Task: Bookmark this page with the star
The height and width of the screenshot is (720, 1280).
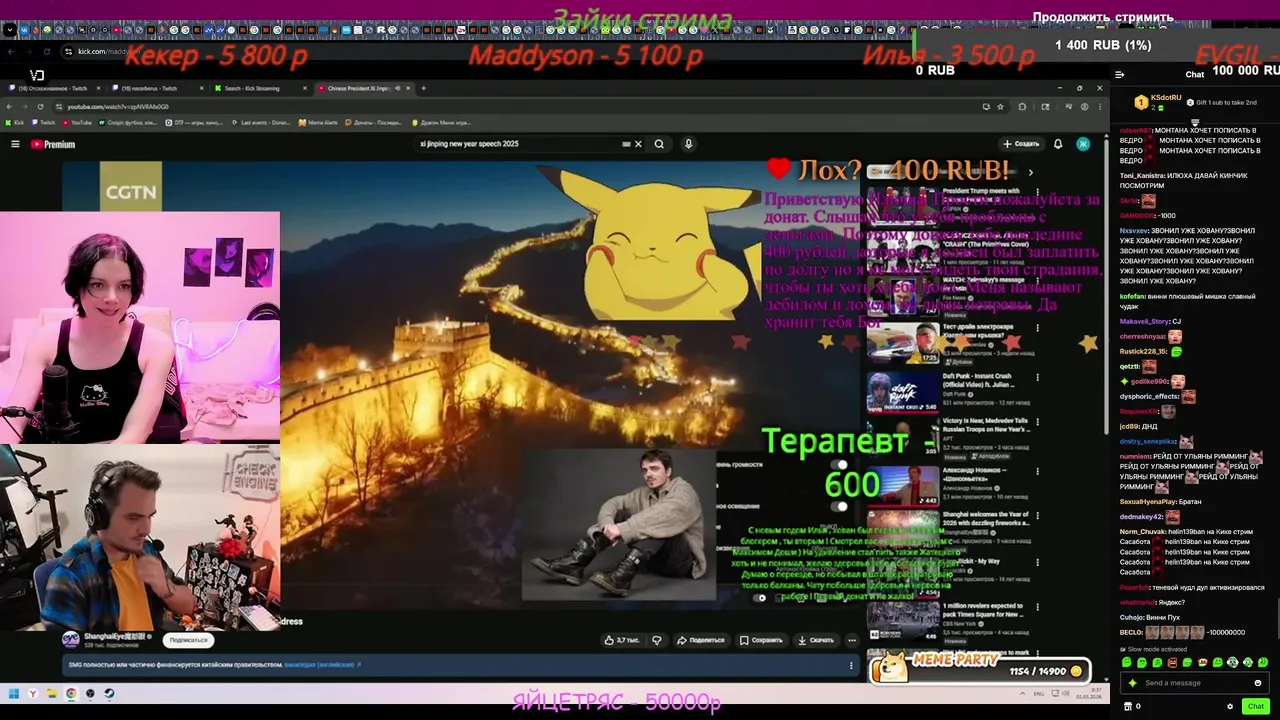Action: [1003, 107]
